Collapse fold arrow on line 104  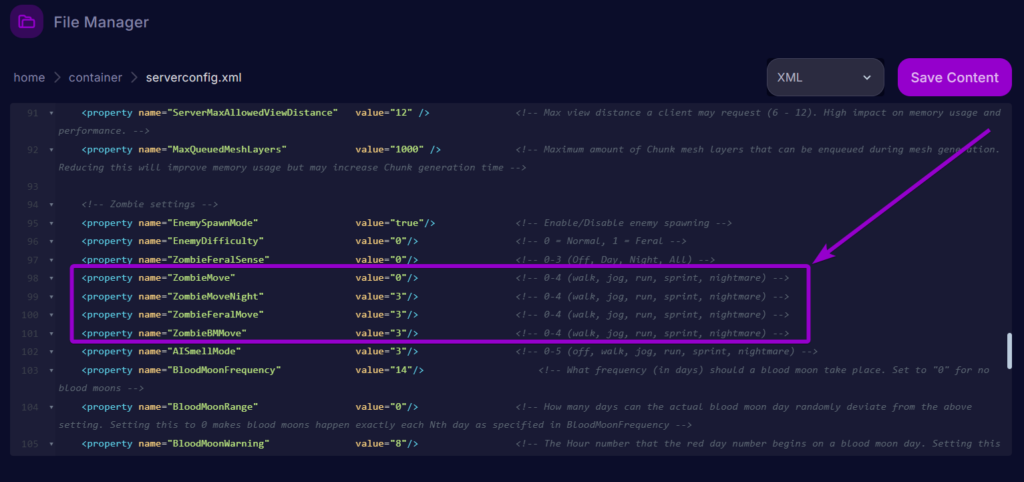[51, 406]
